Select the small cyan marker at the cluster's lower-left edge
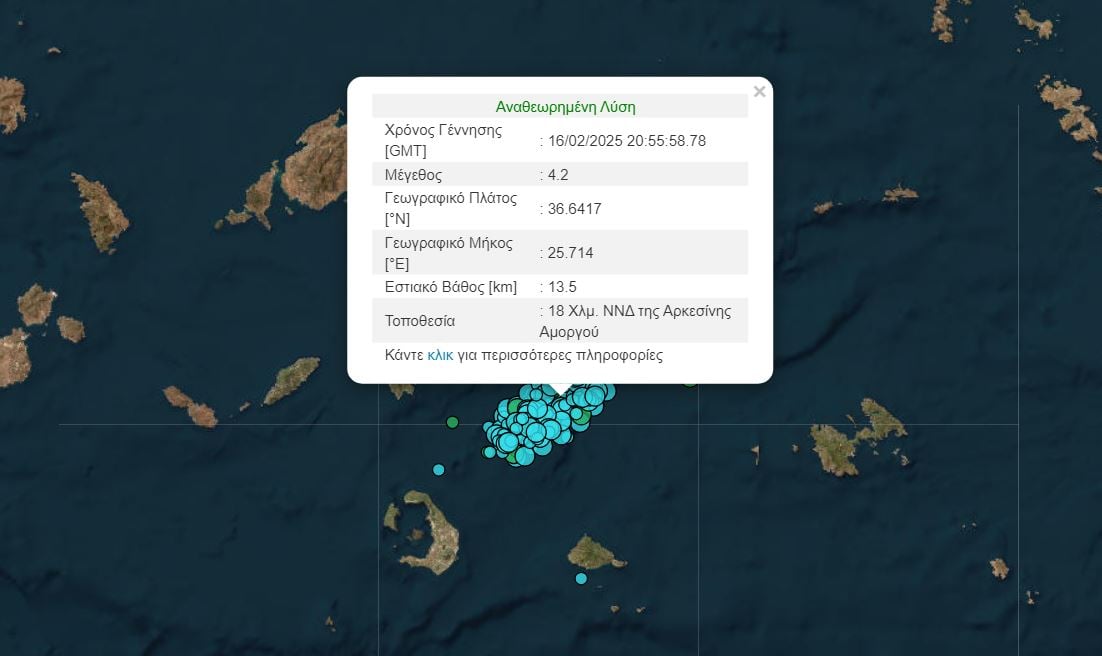Screen dimensions: 1102x656 point(489,452)
